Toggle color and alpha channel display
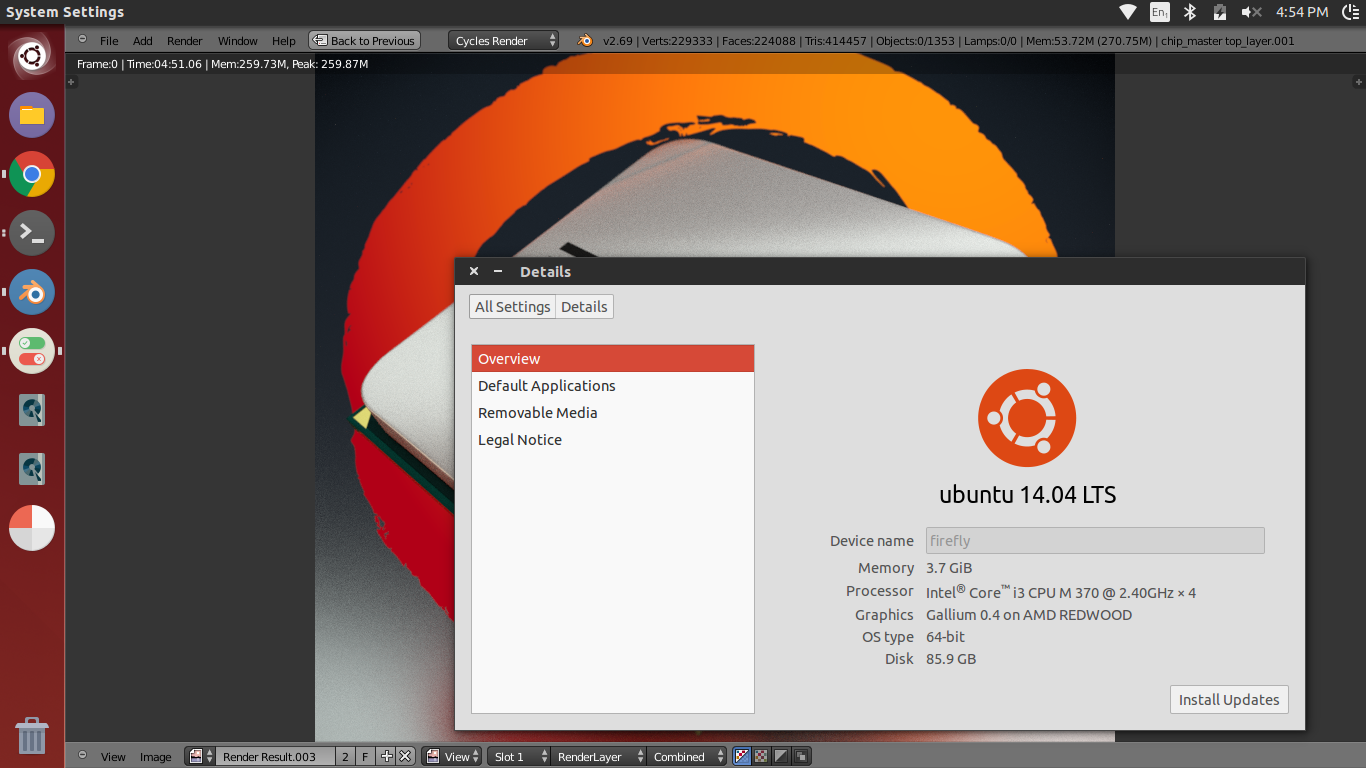1366x768 pixels. pyautogui.click(x=761, y=757)
